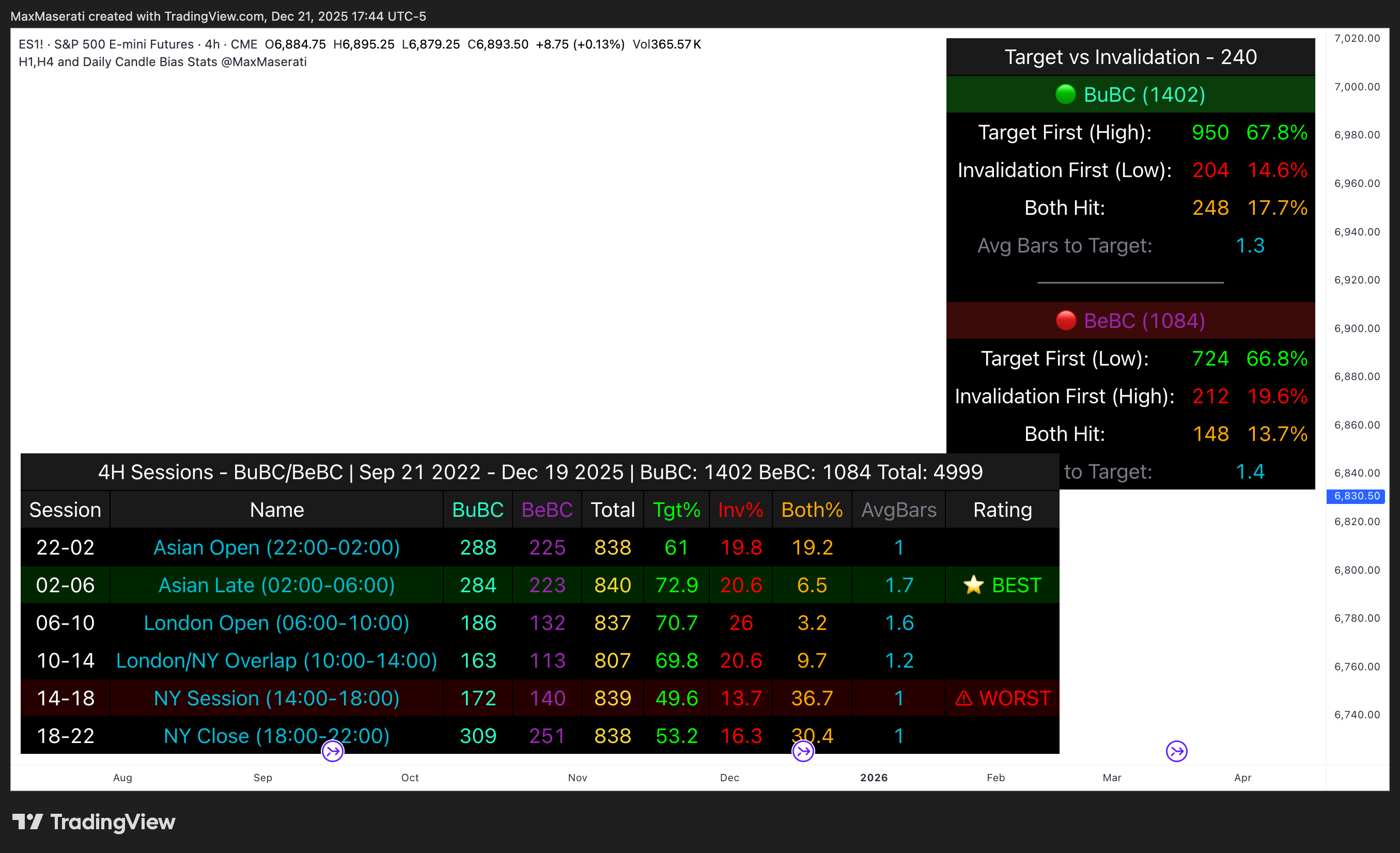The height and width of the screenshot is (853, 1400).
Task: Click the Tgt% column header
Action: pos(676,510)
